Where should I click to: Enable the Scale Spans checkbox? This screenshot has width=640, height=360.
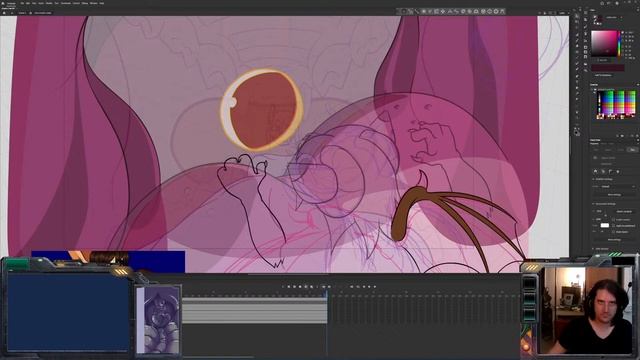tap(613, 231)
